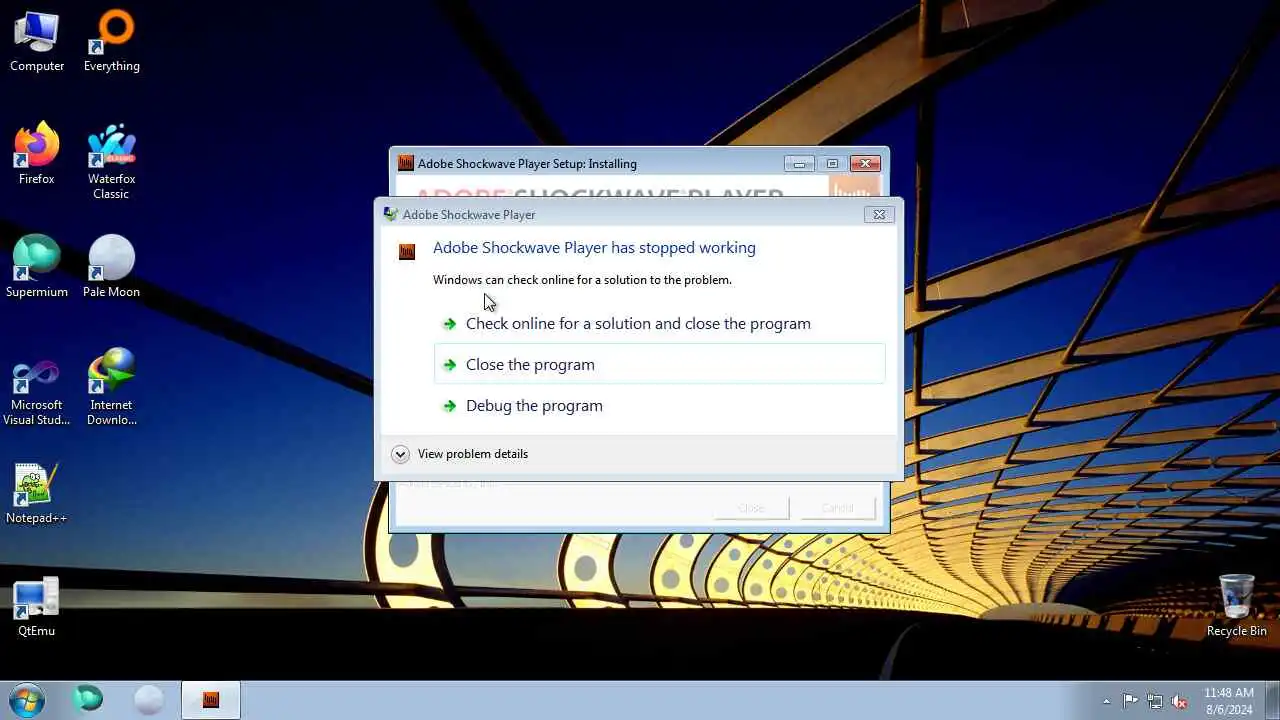Click the greyed Close button in Setup
The width and height of the screenshot is (1280, 720).
752,508
